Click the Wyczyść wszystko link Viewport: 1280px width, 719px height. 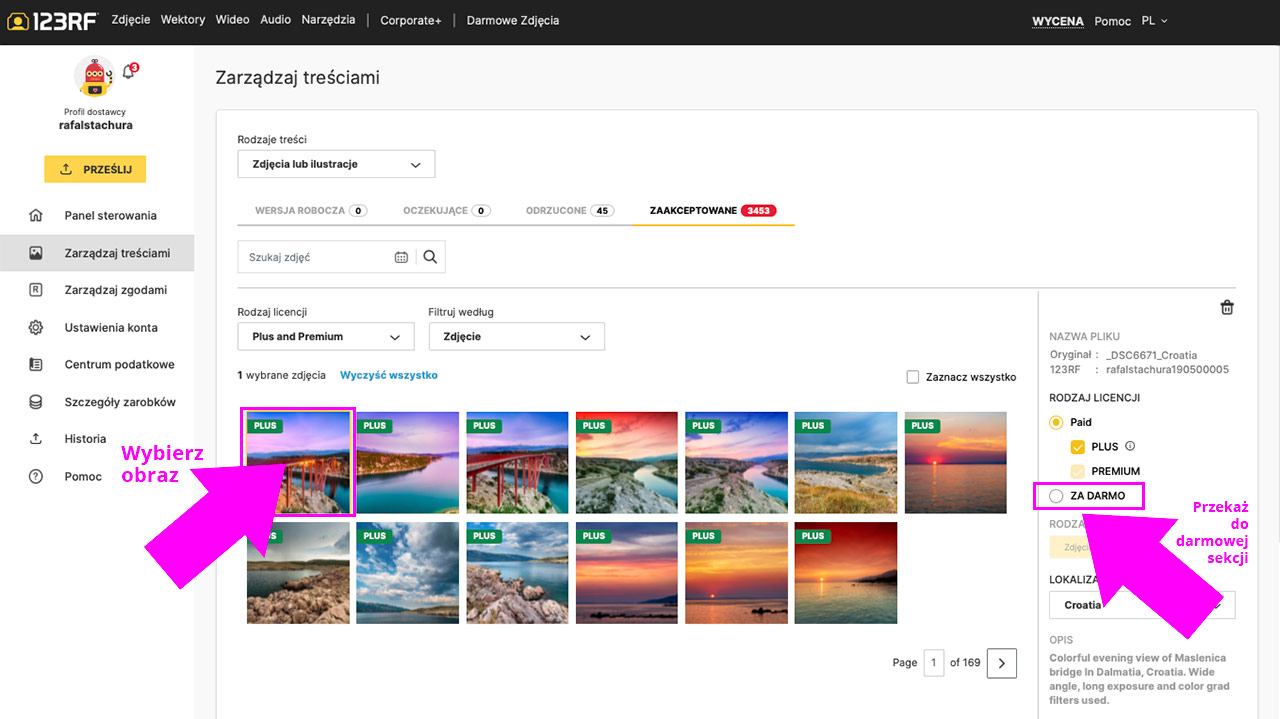pos(388,376)
